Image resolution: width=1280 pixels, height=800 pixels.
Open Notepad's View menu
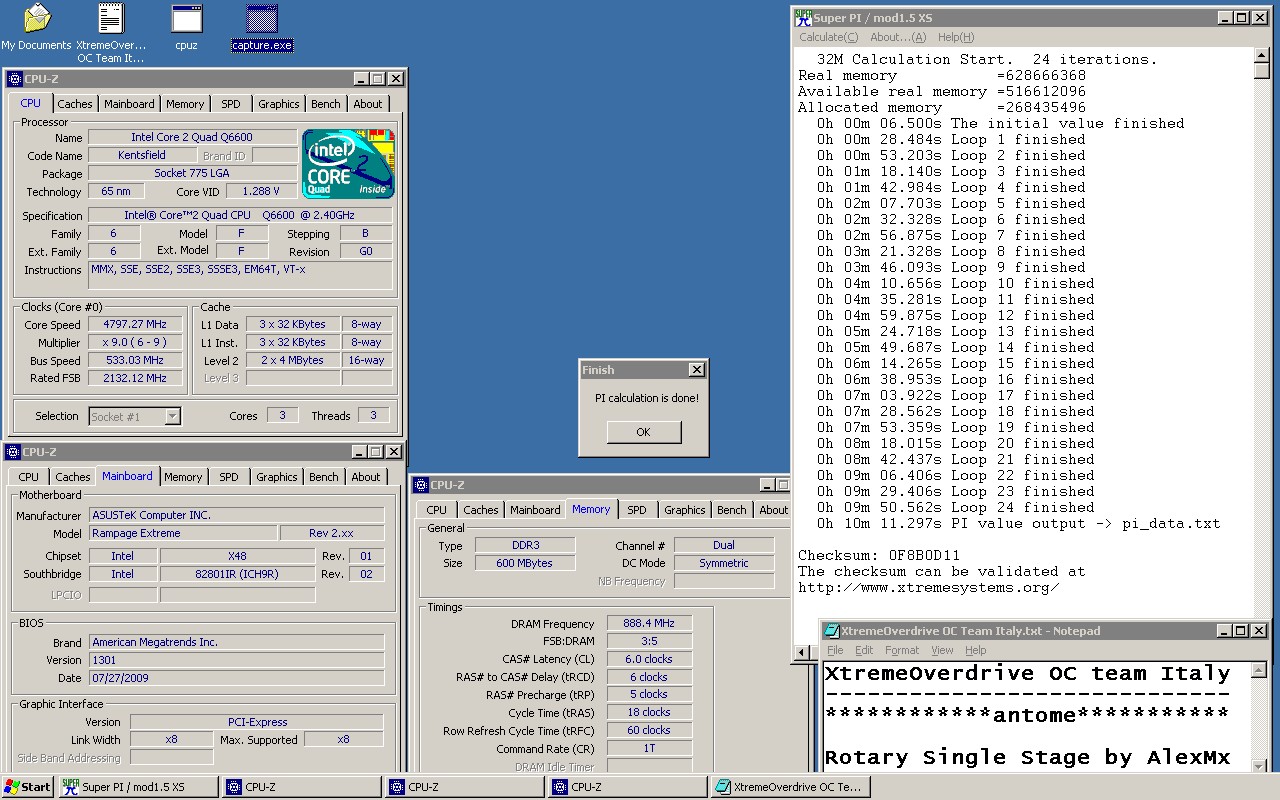[x=942, y=650]
